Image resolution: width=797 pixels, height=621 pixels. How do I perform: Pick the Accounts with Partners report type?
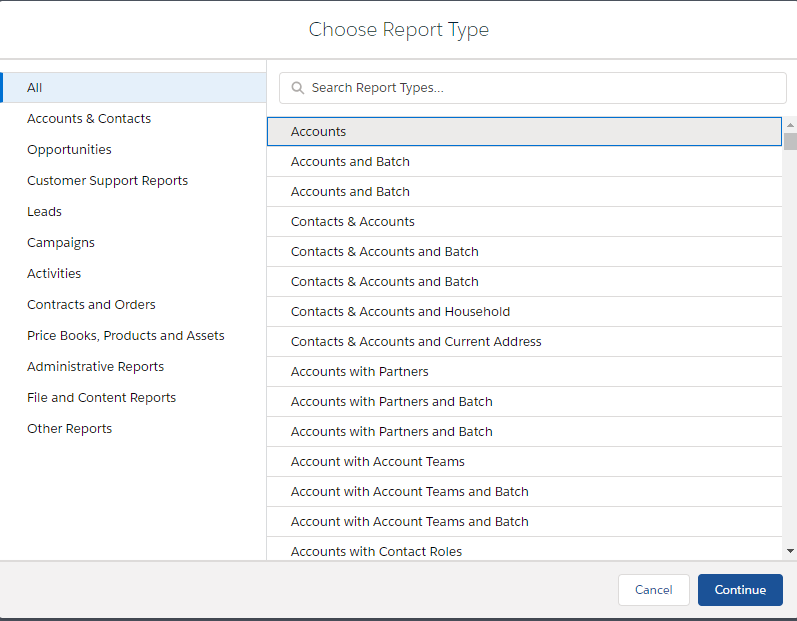[x=524, y=371]
